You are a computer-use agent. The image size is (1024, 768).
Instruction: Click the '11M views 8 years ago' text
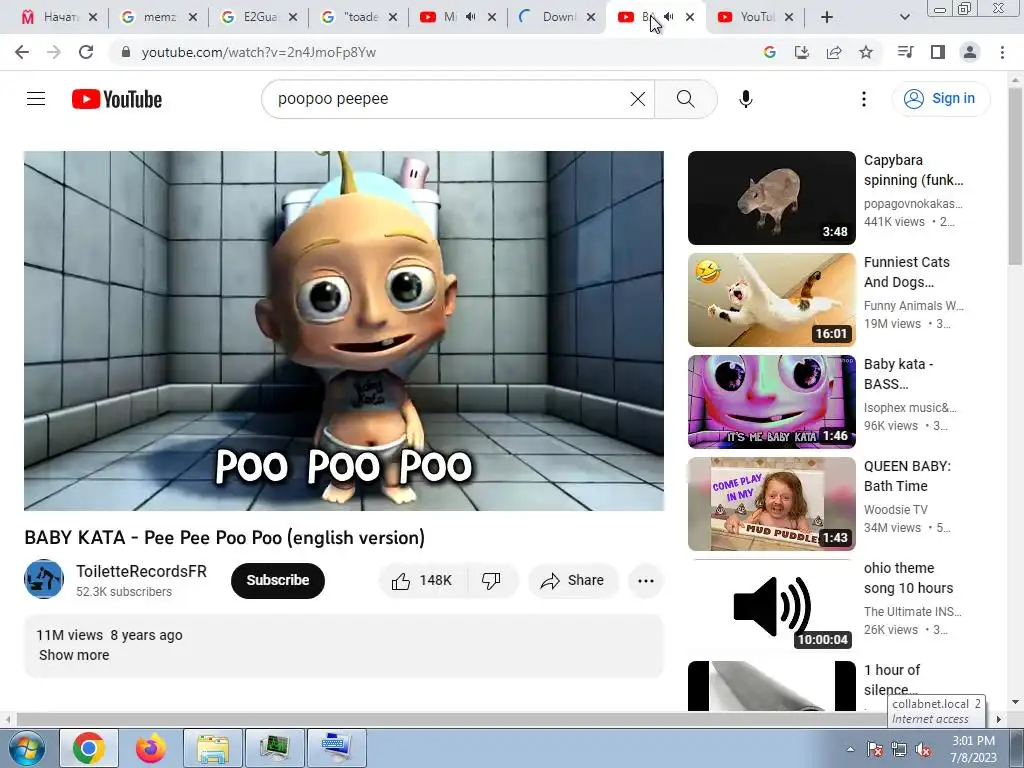pos(109,635)
